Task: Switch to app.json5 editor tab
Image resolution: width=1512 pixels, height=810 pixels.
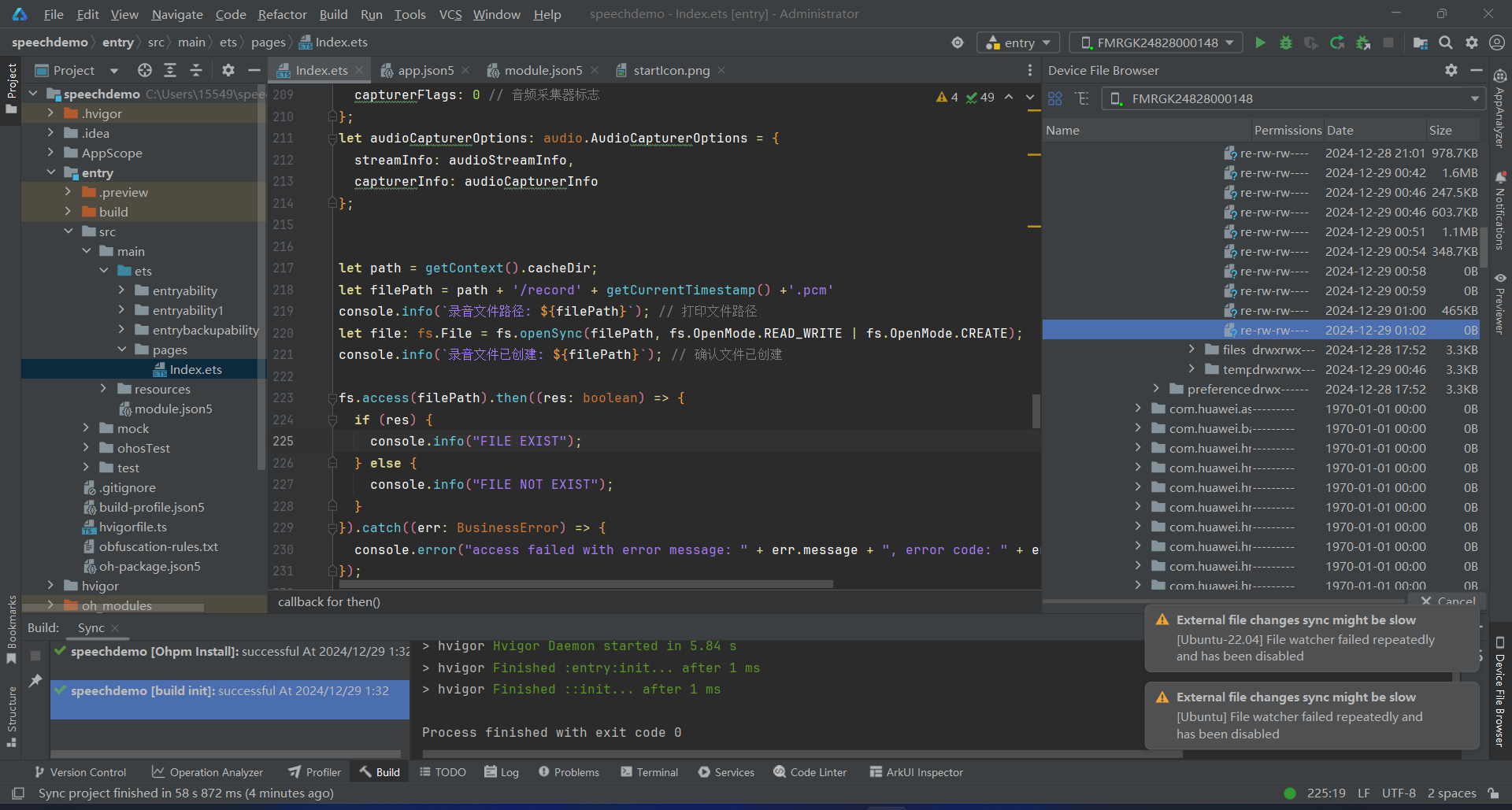Action: coord(425,70)
